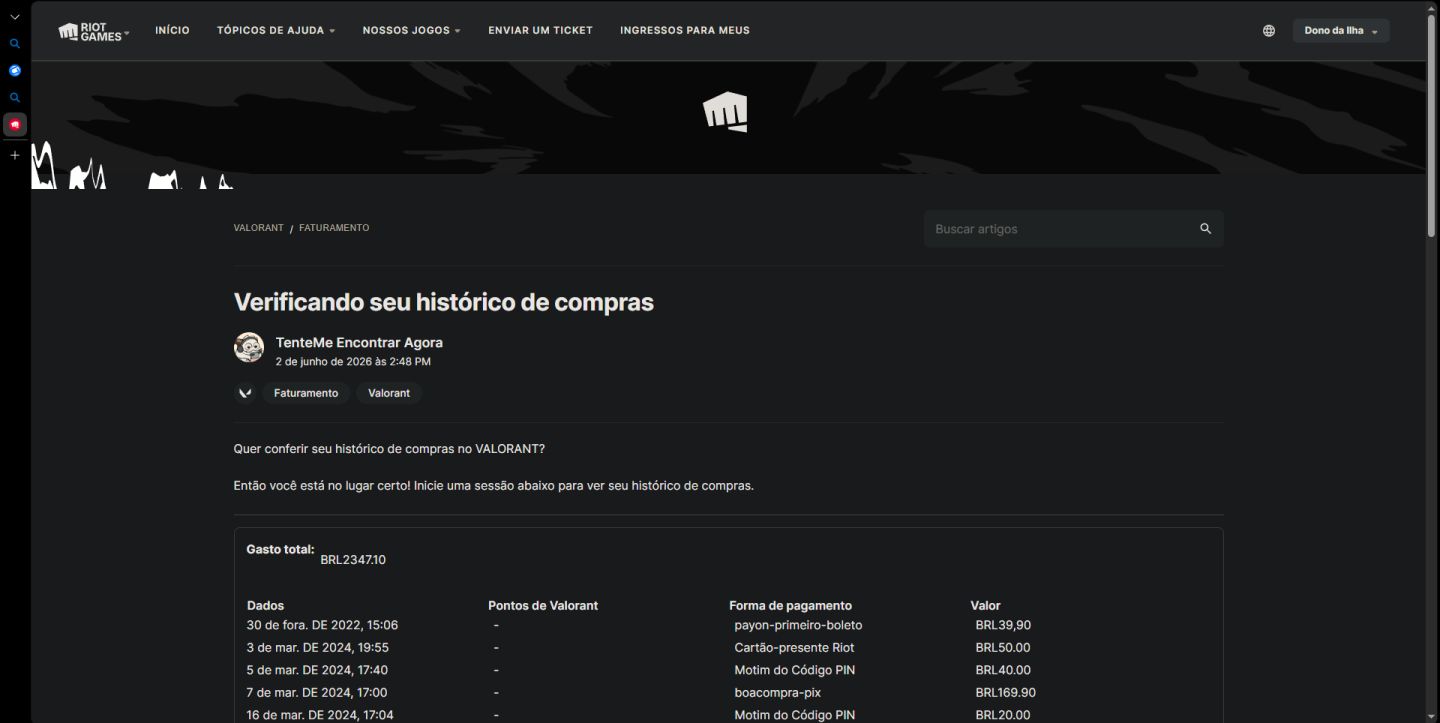The image size is (1440, 723).
Task: Click the Pontos de Valorant column header
Action: coord(543,605)
